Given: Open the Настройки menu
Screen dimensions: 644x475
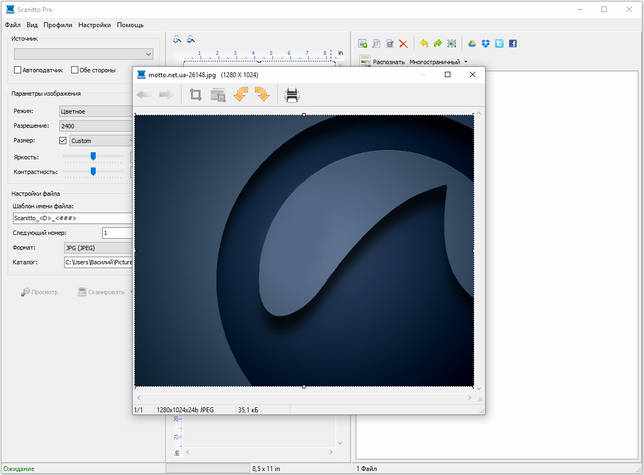Looking at the screenshot, I should tap(94, 25).
